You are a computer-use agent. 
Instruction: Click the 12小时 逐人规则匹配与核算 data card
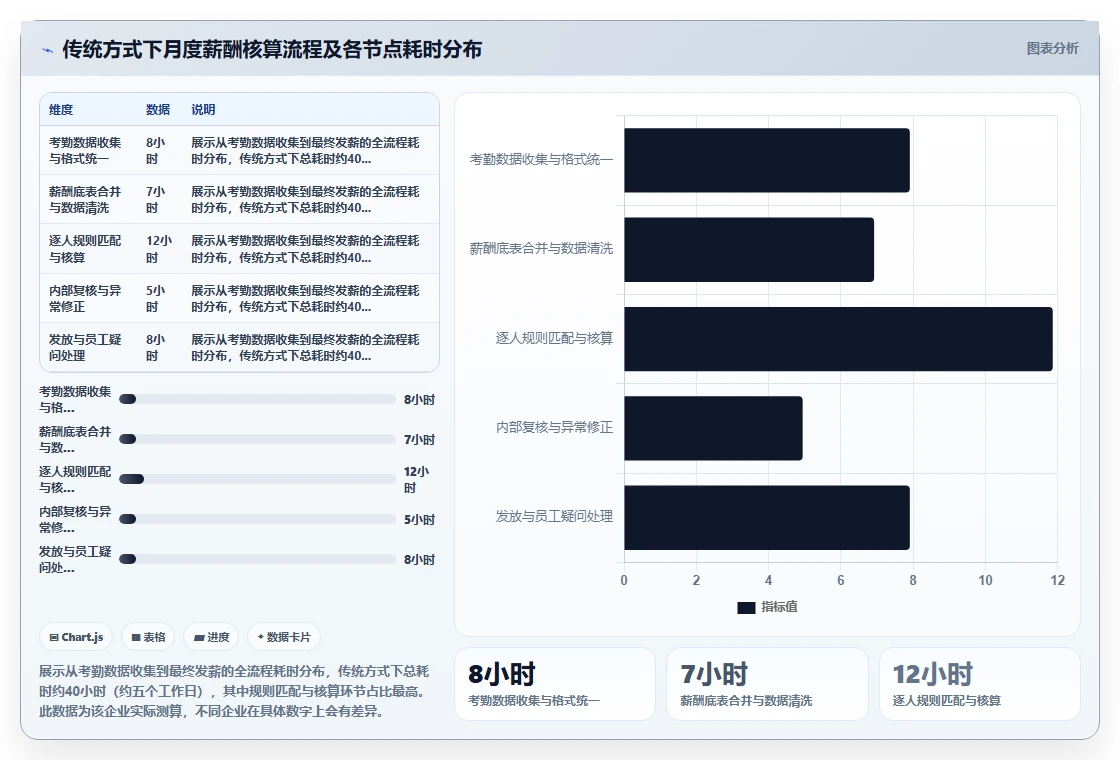pyautogui.click(x=979, y=684)
